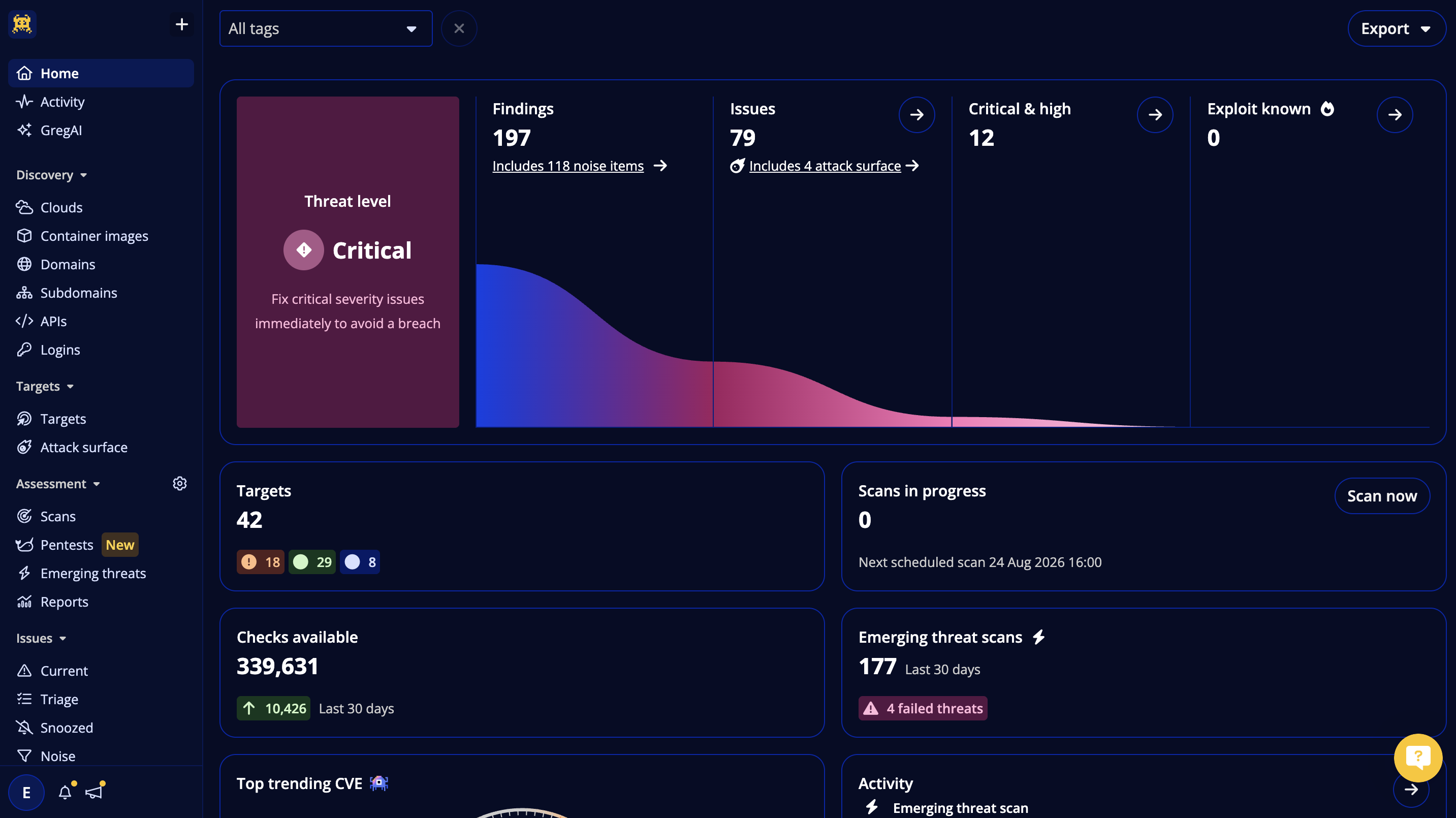This screenshot has width=1456, height=818.
Task: Open the help chat widget
Action: tap(1417, 758)
